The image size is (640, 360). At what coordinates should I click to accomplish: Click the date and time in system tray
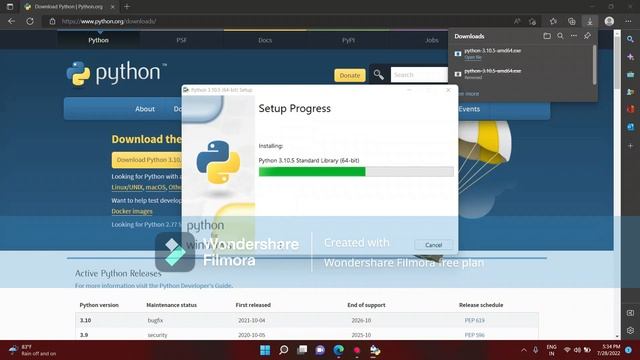(x=608, y=350)
